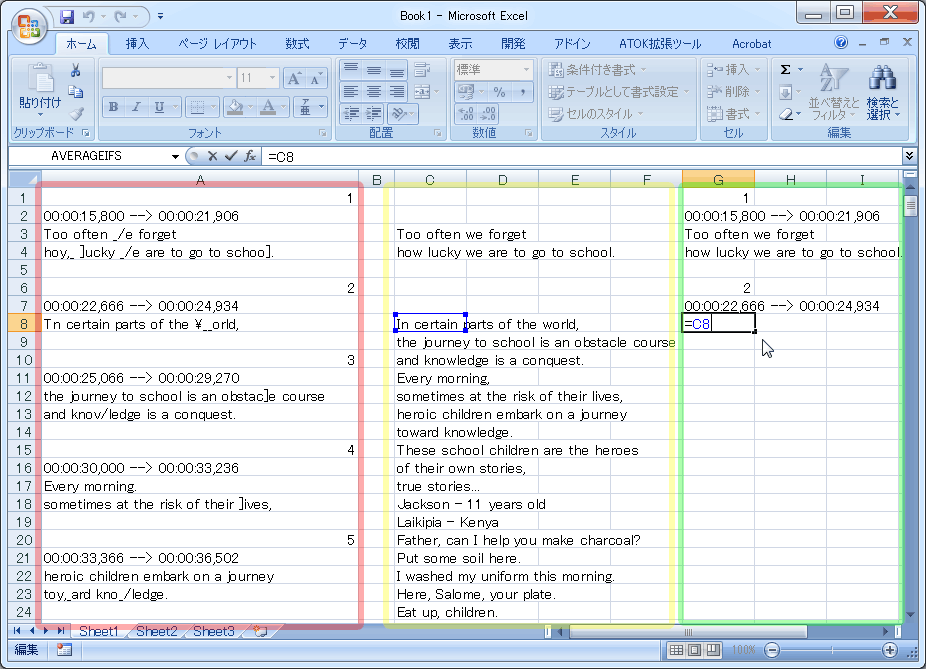Toggle Bold formatting
926x669 pixels.
(113, 107)
